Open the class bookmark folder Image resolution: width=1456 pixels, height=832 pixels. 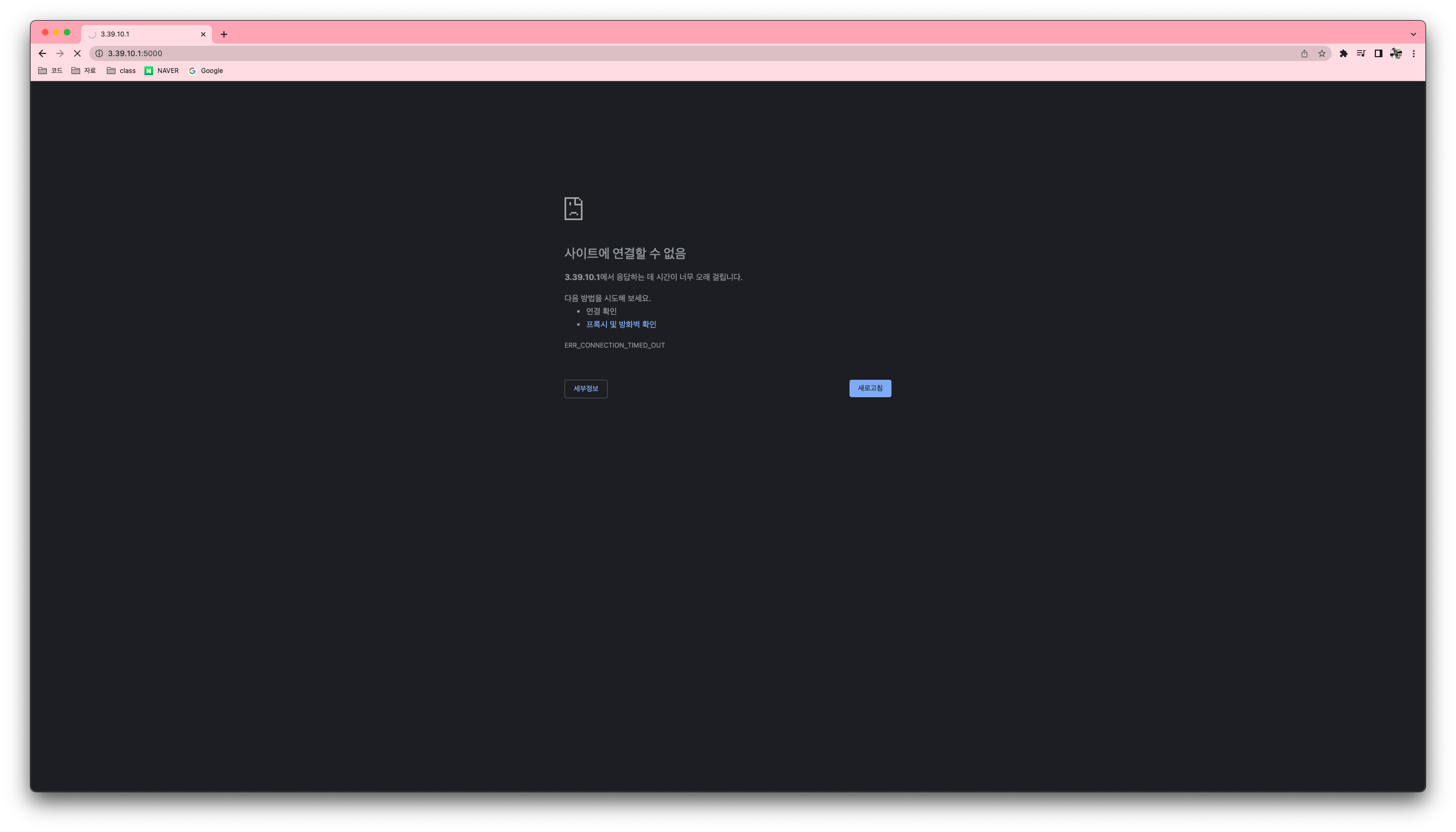(x=121, y=71)
